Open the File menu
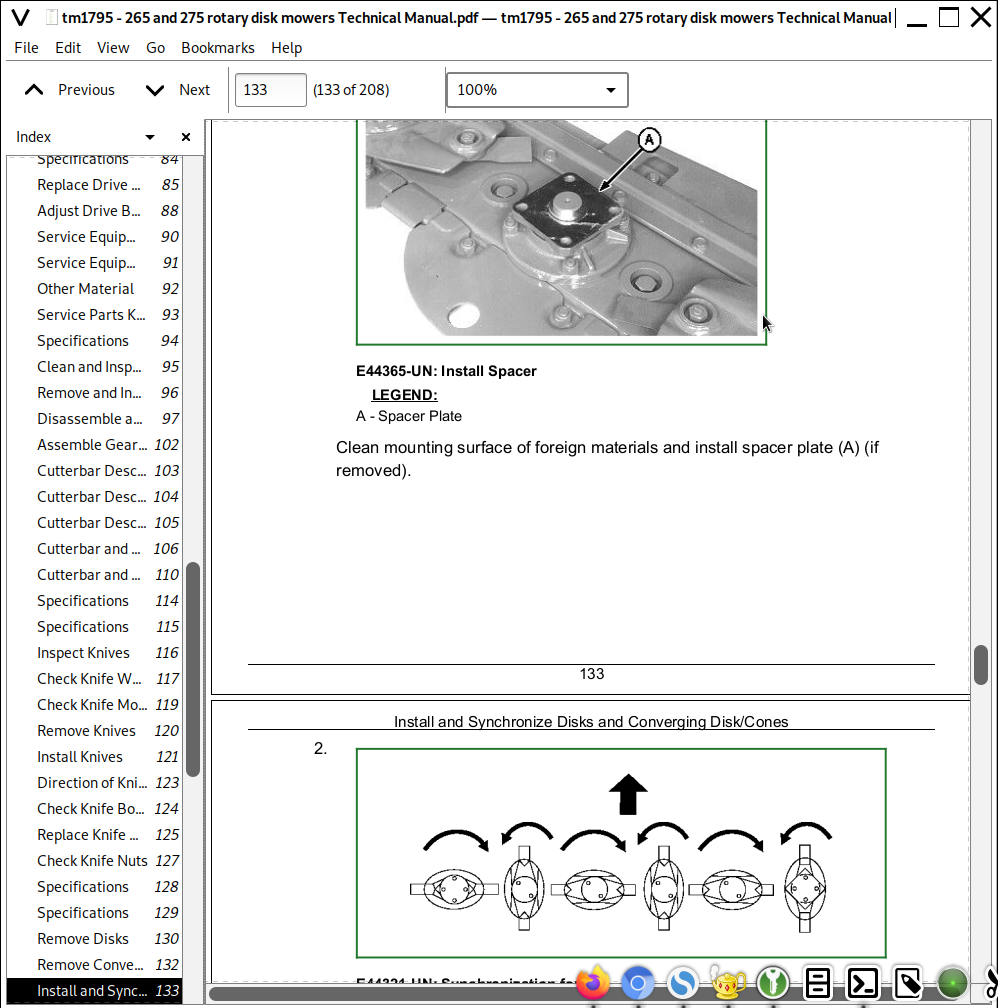Viewport: 998px width, 1008px height. [26, 48]
